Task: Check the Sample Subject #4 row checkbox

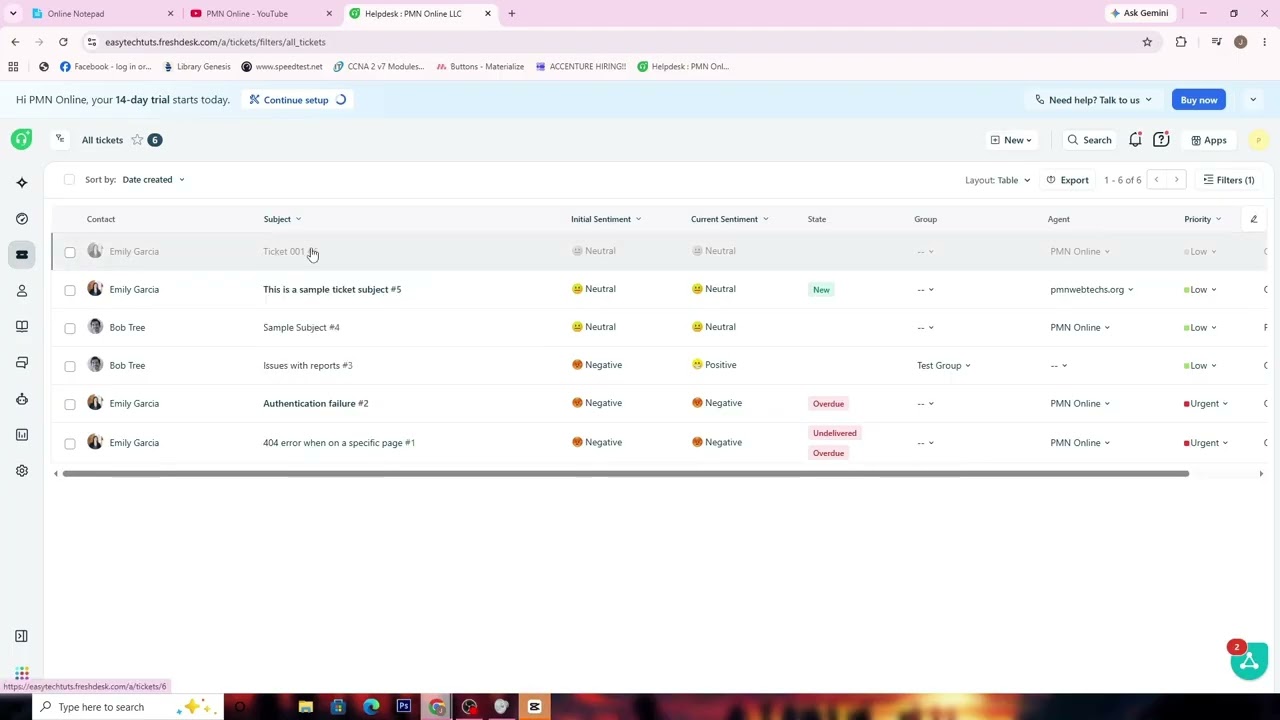Action: pyautogui.click(x=70, y=328)
